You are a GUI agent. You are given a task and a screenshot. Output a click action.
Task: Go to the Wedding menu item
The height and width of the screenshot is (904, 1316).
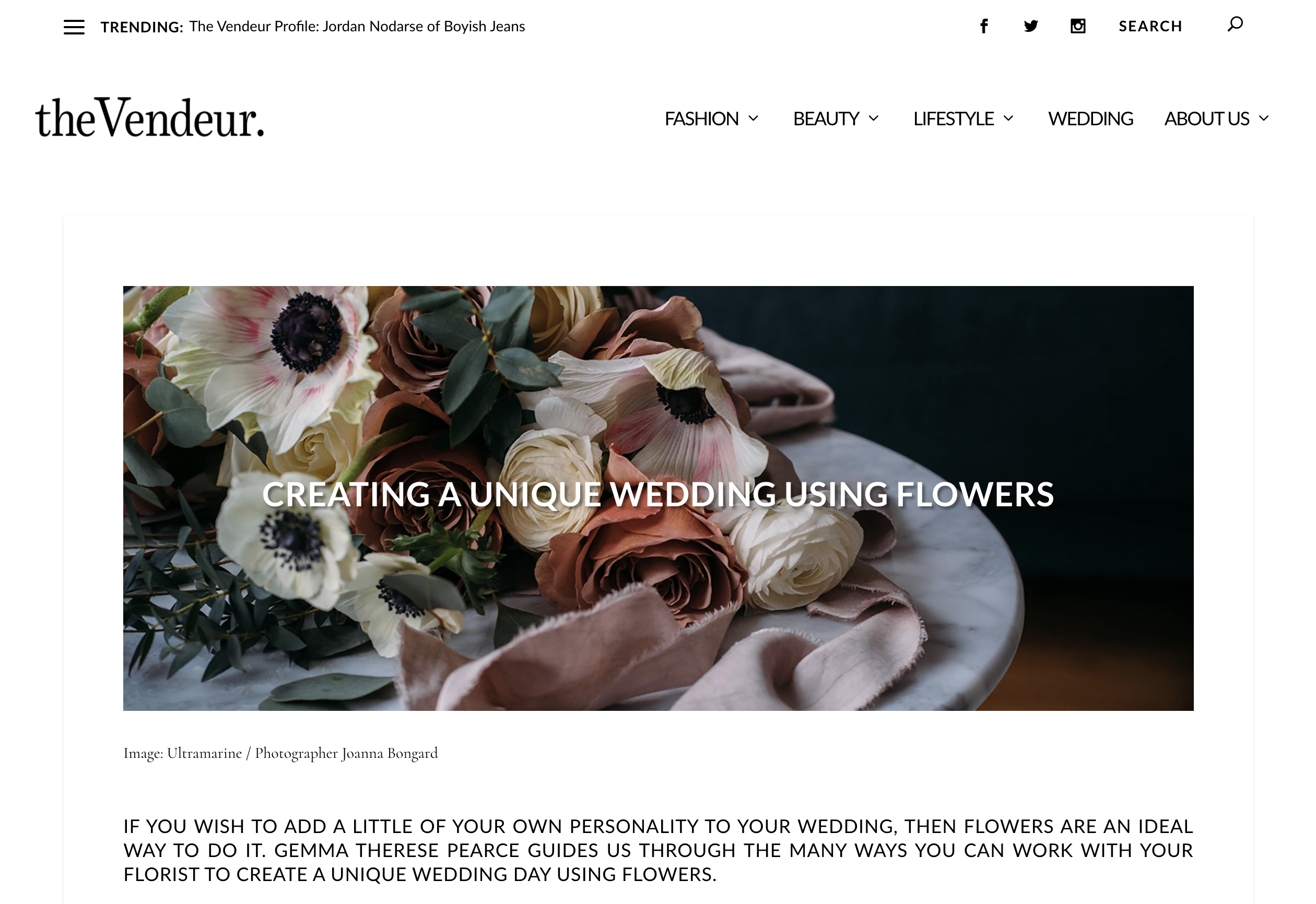coord(1090,119)
